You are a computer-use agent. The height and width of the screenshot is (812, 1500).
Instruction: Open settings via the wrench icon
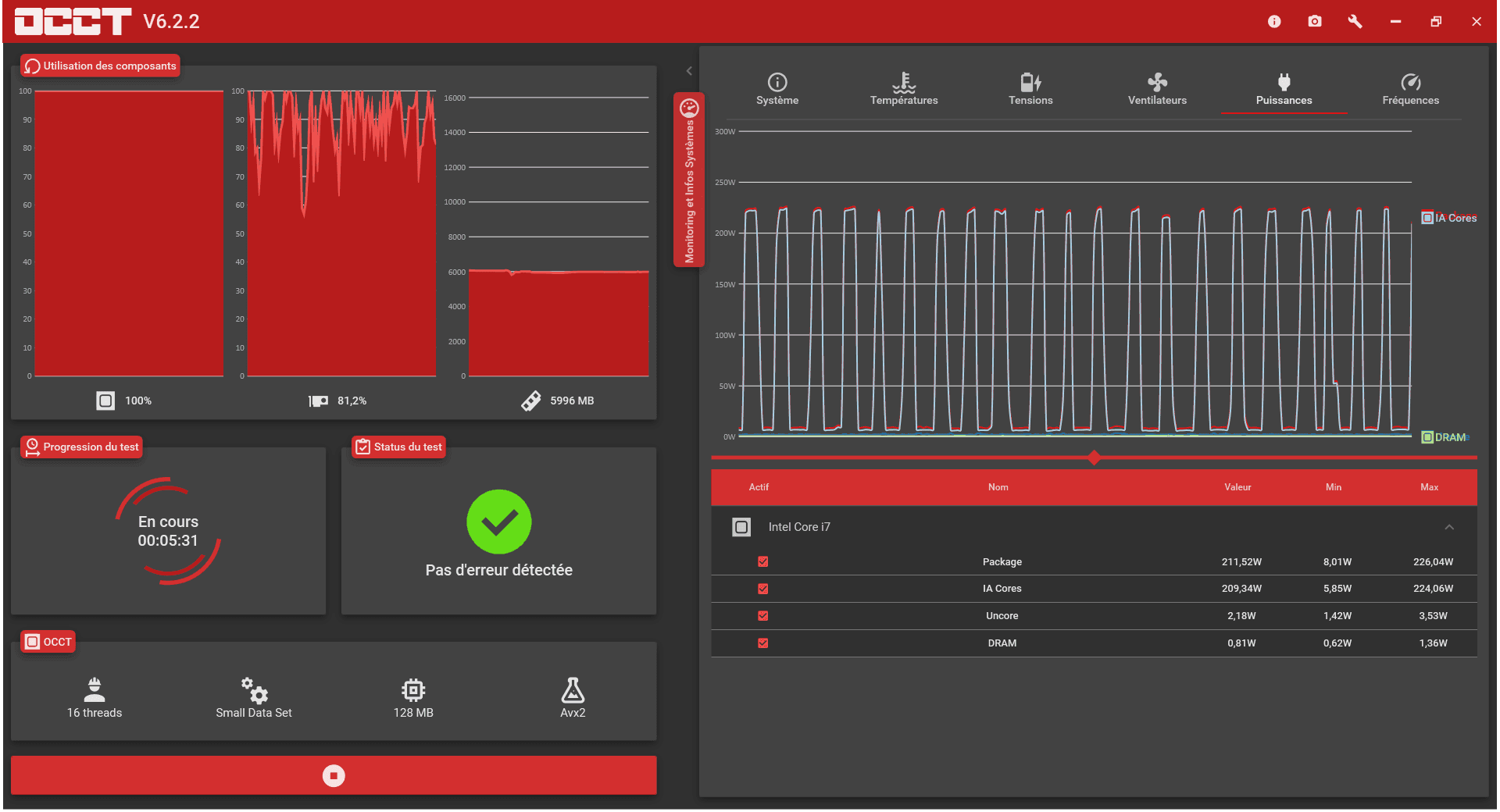coord(1355,22)
